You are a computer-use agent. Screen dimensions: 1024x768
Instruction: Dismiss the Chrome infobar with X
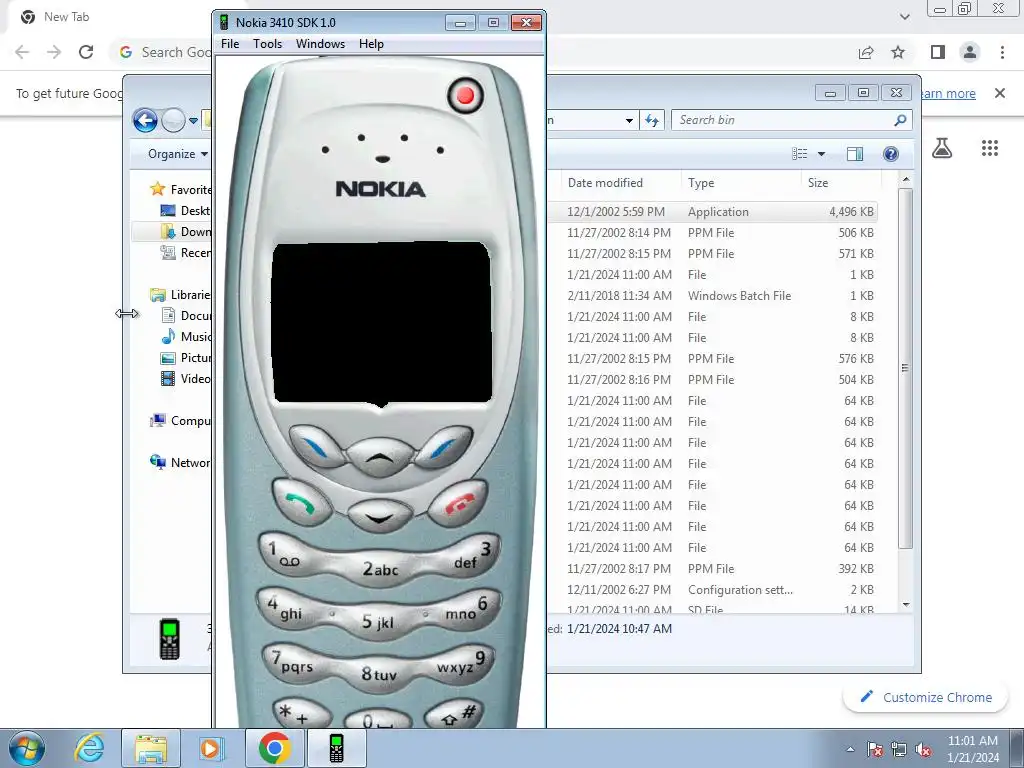click(1000, 93)
